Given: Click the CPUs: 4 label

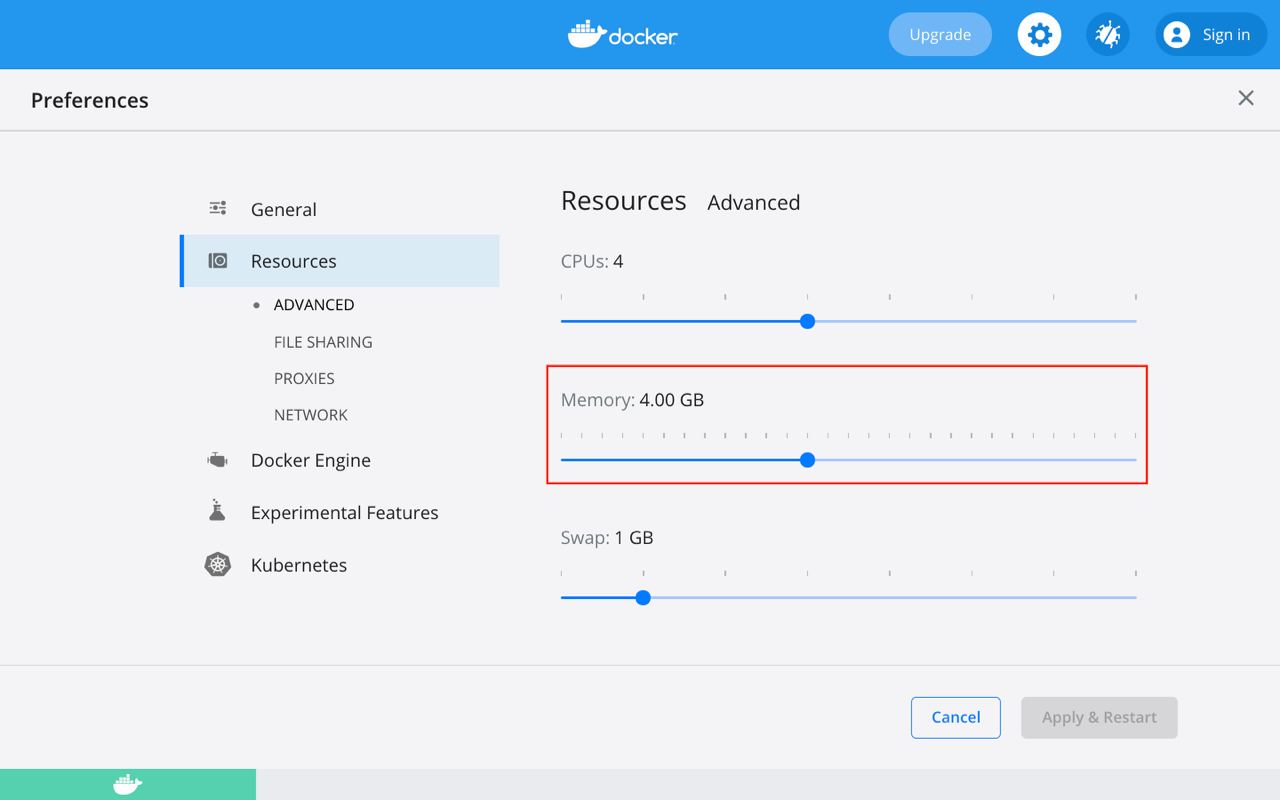Looking at the screenshot, I should click(x=592, y=262).
